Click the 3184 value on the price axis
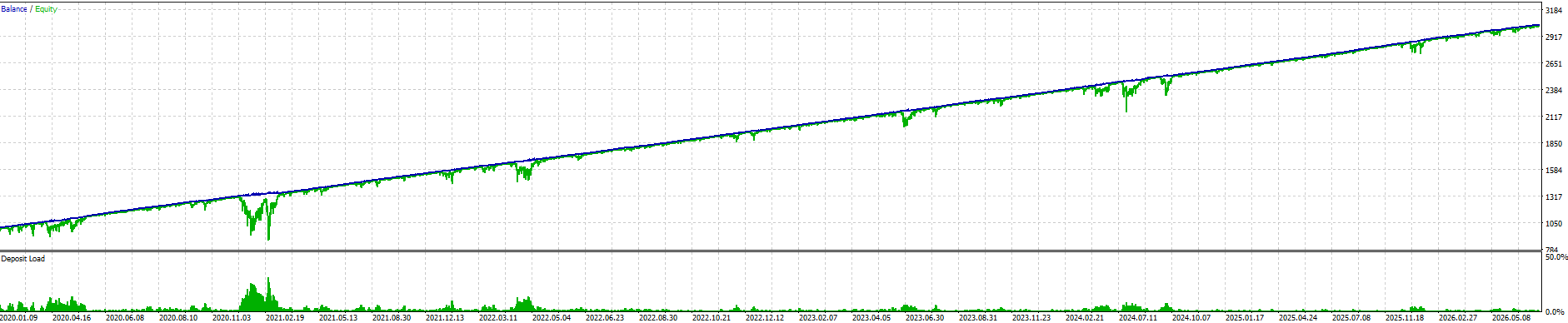1568x323 pixels. pyautogui.click(x=1553, y=11)
